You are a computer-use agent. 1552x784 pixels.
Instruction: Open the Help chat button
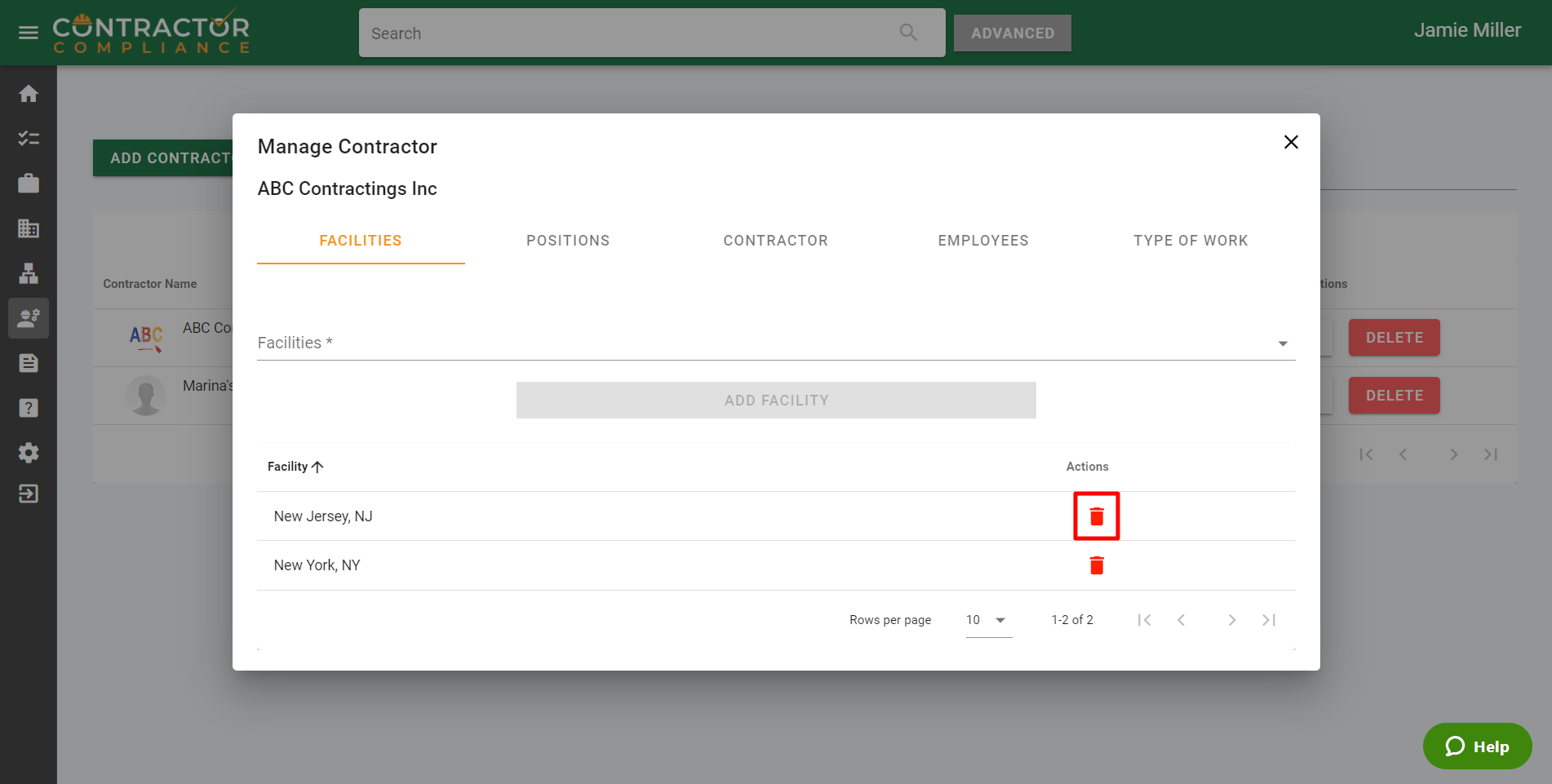[1477, 746]
